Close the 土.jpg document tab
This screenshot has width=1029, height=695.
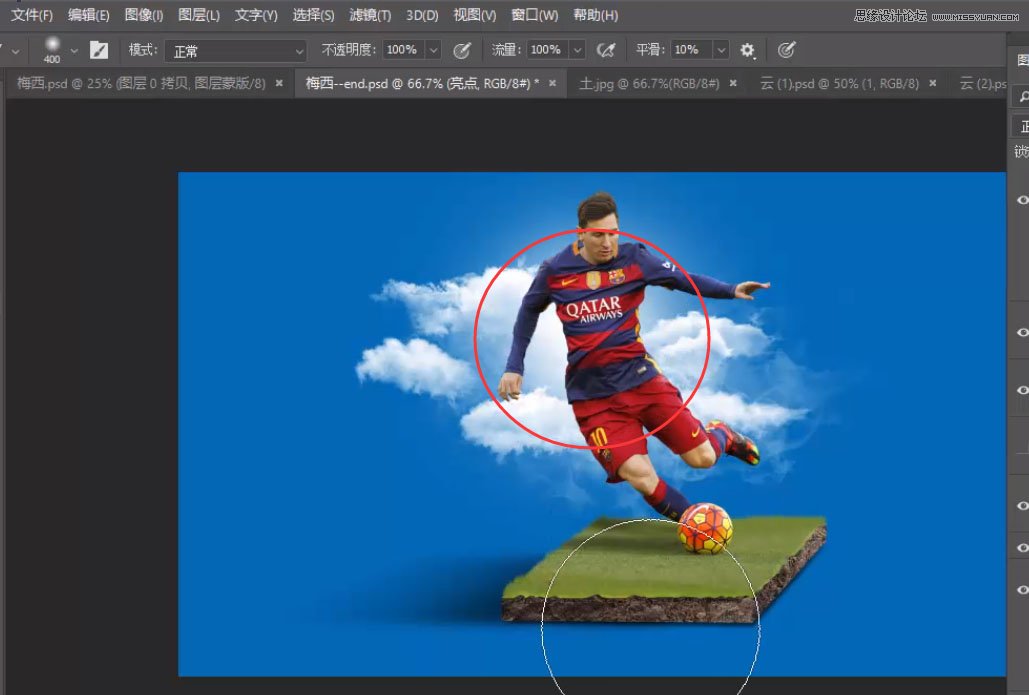733,83
